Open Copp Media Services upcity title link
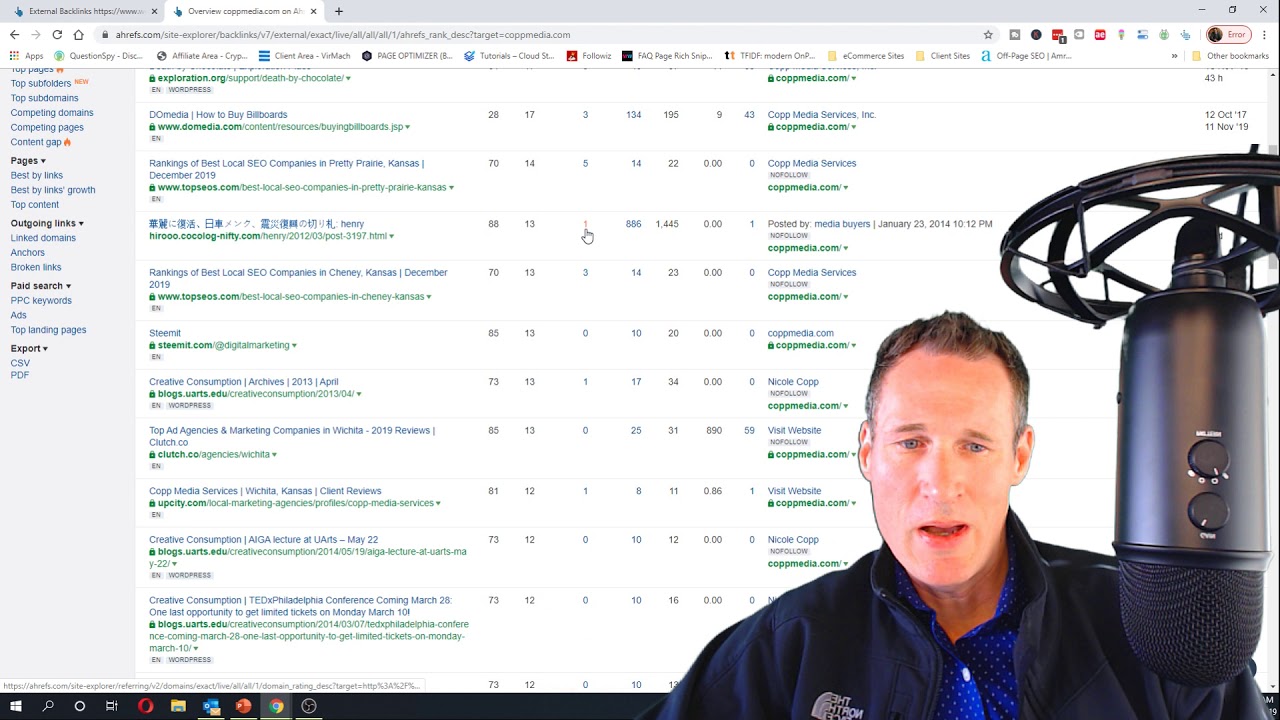1280x720 pixels. 265,491
